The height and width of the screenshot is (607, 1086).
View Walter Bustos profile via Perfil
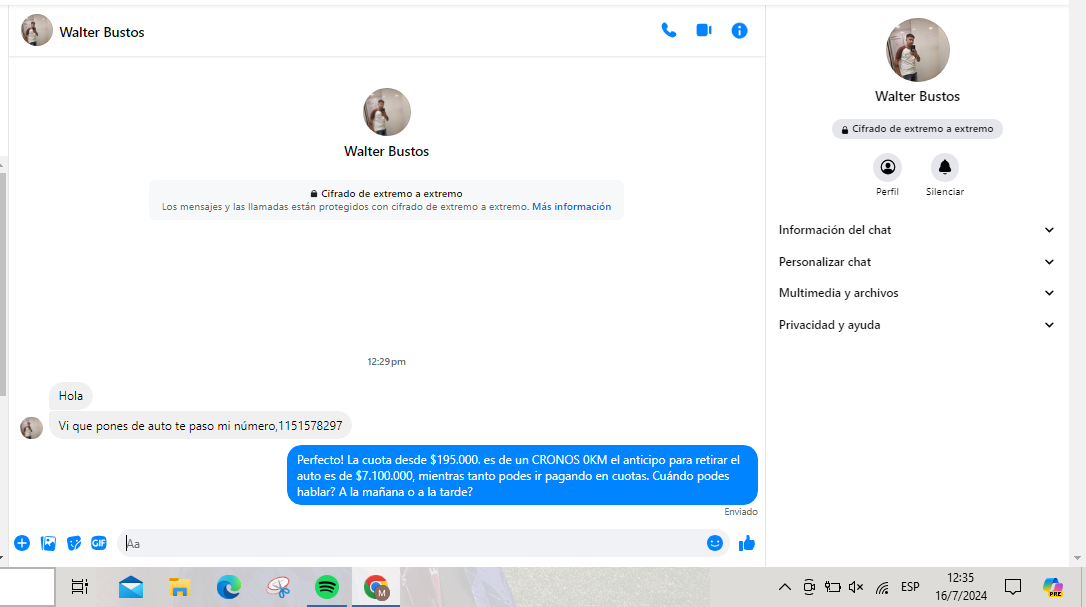[x=887, y=168]
